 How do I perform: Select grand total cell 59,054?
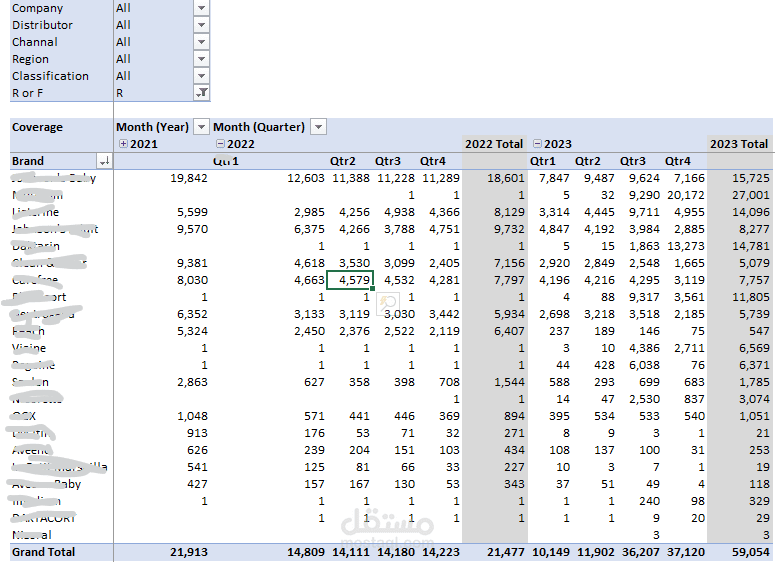coord(751,552)
